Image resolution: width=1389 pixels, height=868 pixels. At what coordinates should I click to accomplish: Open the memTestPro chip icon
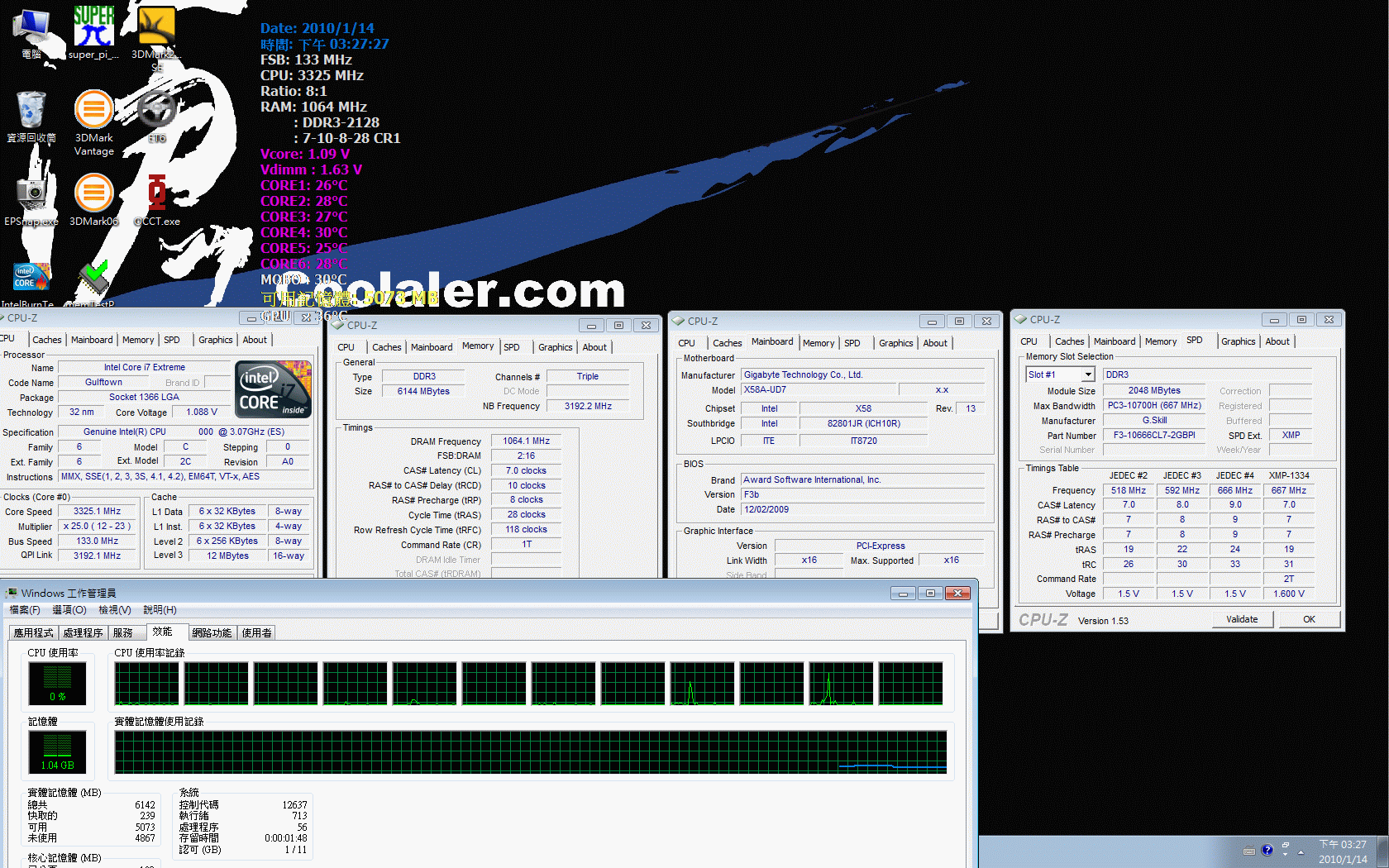point(93,284)
